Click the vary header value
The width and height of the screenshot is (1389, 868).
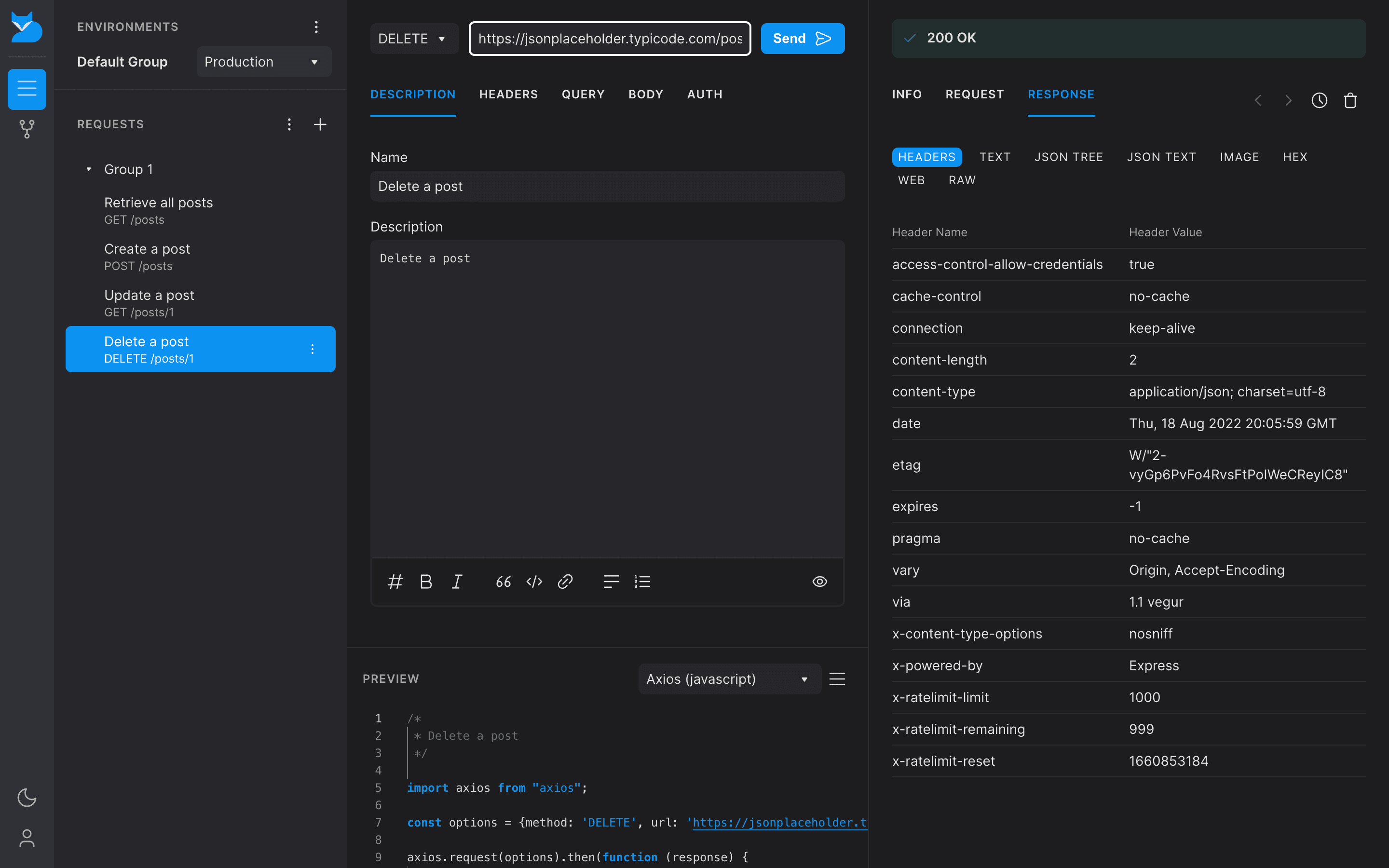[1207, 570]
